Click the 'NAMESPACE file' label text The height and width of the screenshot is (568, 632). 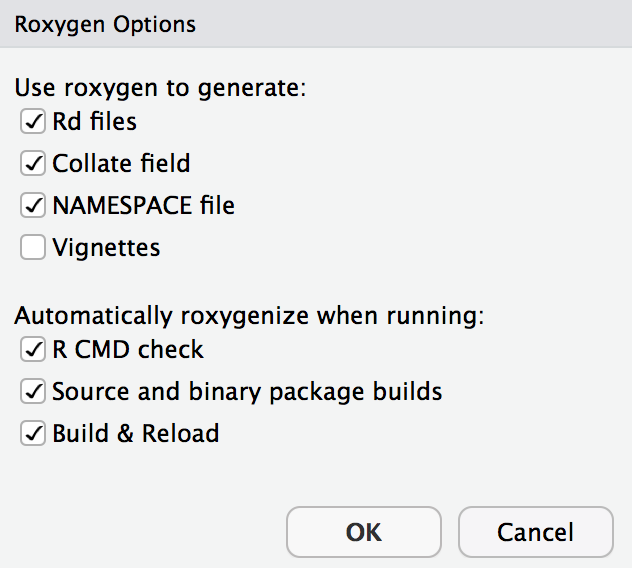(x=143, y=206)
